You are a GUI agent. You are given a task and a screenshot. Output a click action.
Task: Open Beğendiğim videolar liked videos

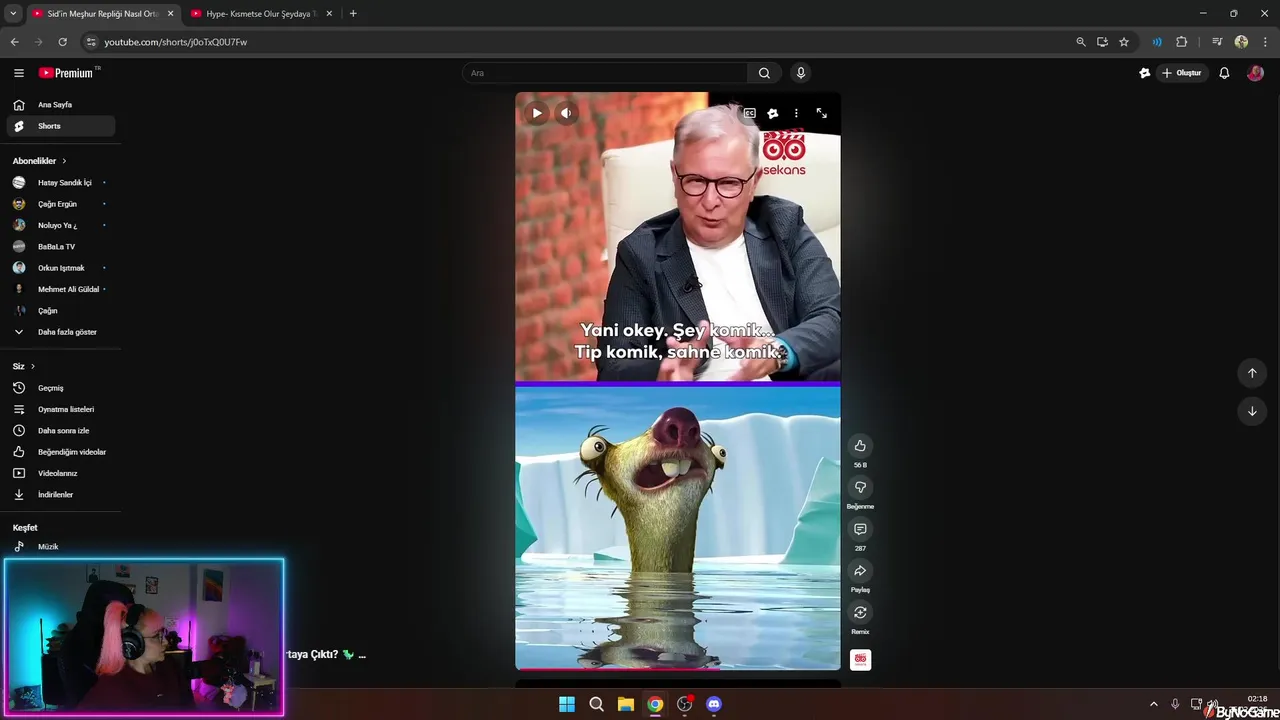(61, 452)
